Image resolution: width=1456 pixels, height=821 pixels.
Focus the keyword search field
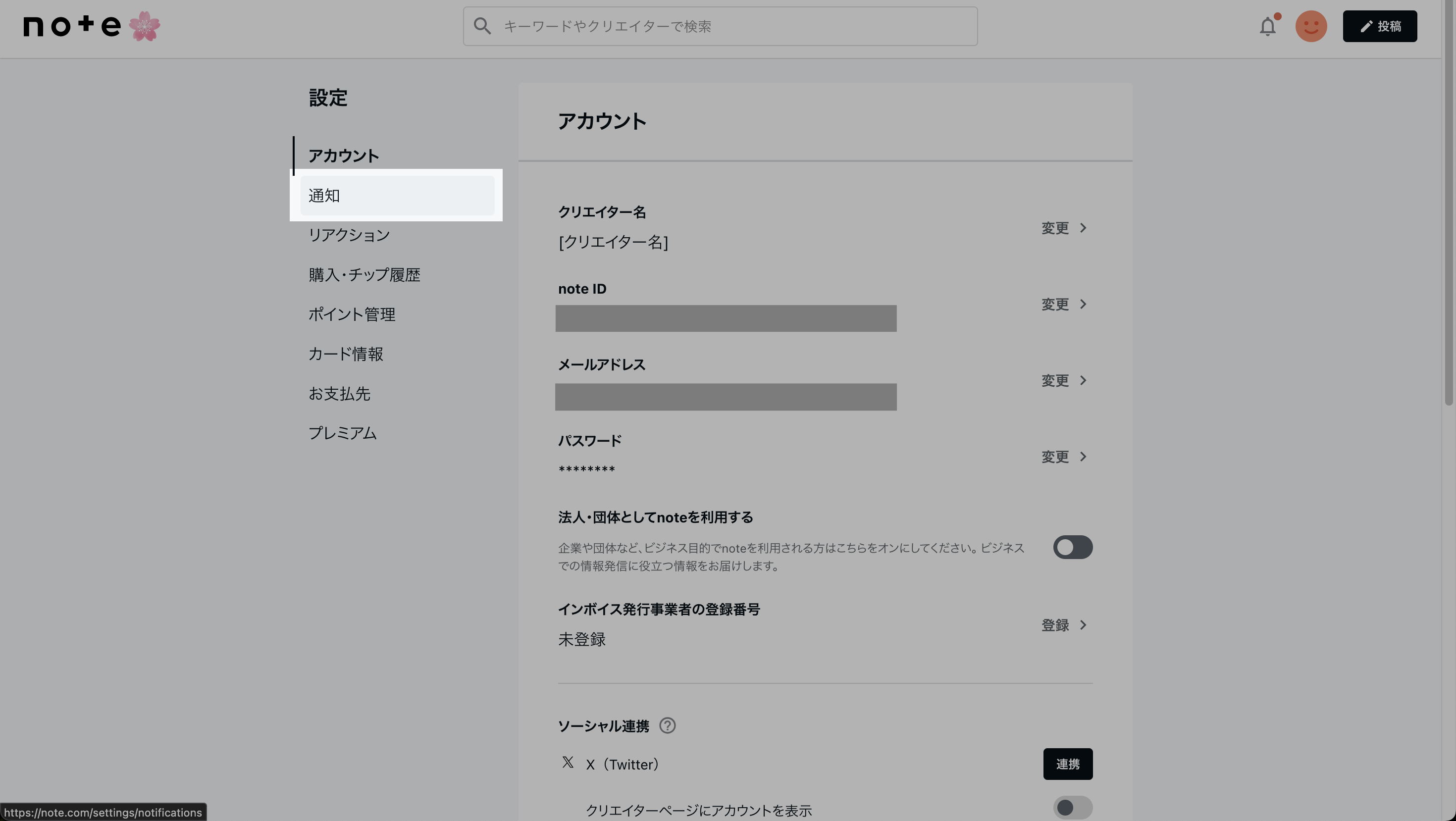click(720, 26)
